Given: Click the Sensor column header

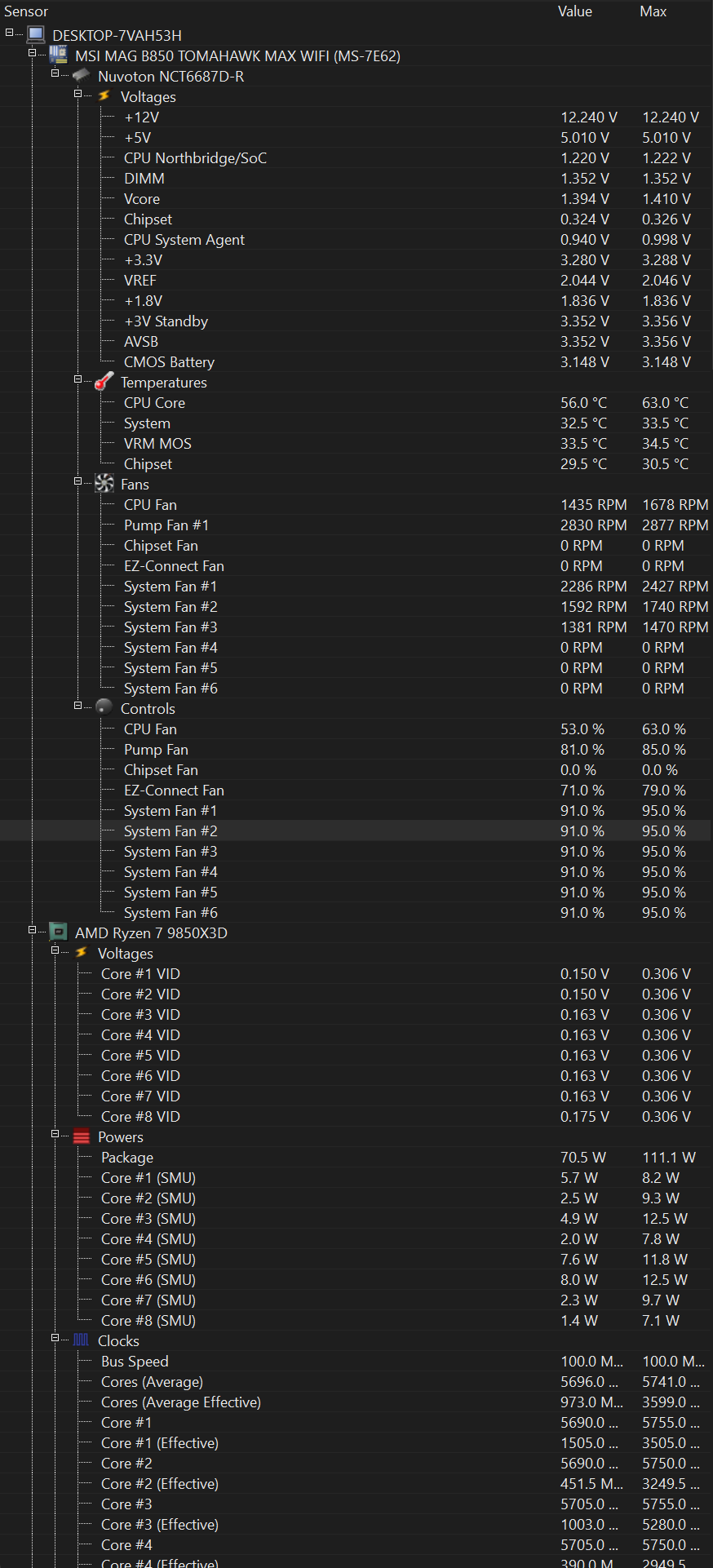Looking at the screenshot, I should (26, 11).
